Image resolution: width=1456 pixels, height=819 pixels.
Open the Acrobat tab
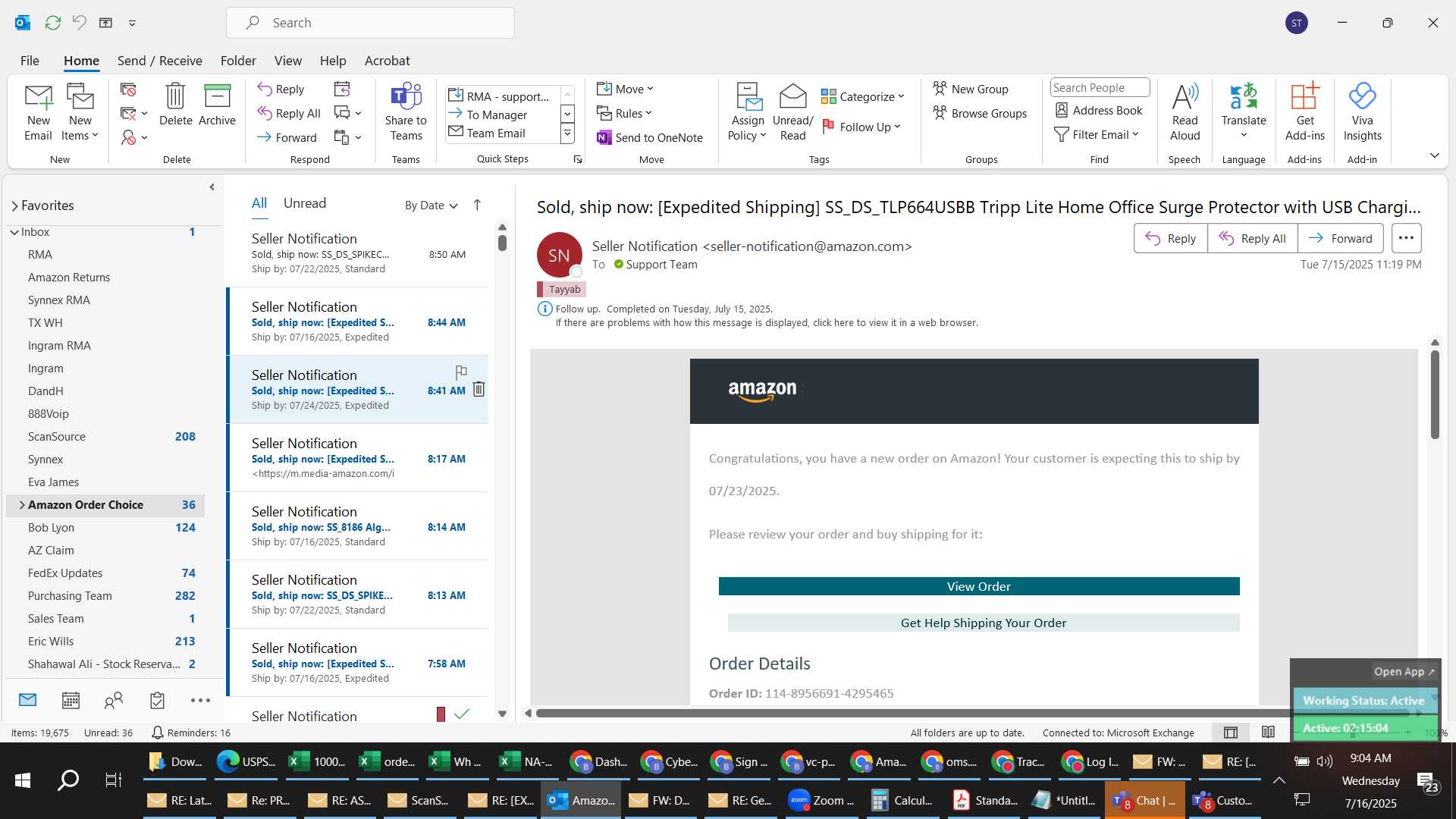387,61
